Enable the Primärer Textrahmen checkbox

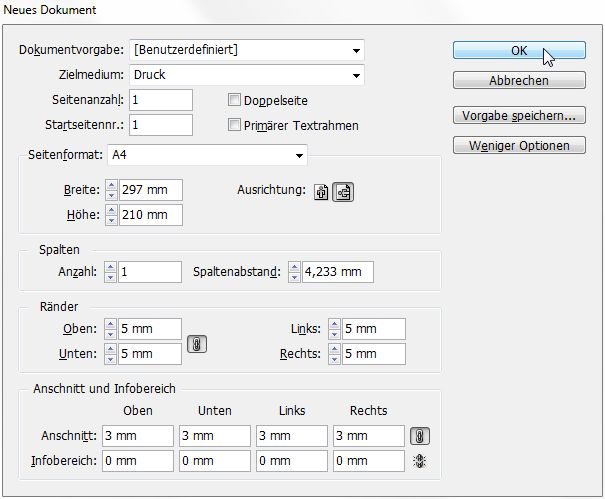point(235,125)
